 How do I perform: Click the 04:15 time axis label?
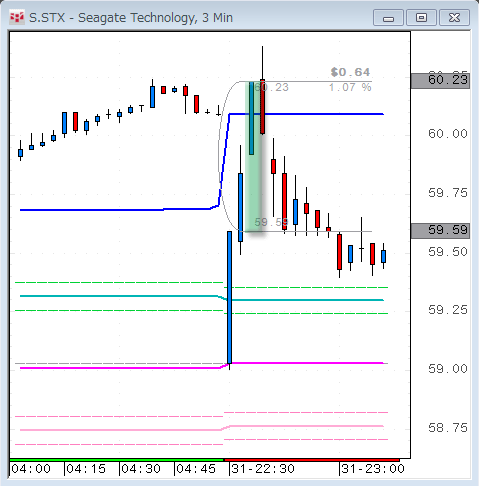coord(86,469)
